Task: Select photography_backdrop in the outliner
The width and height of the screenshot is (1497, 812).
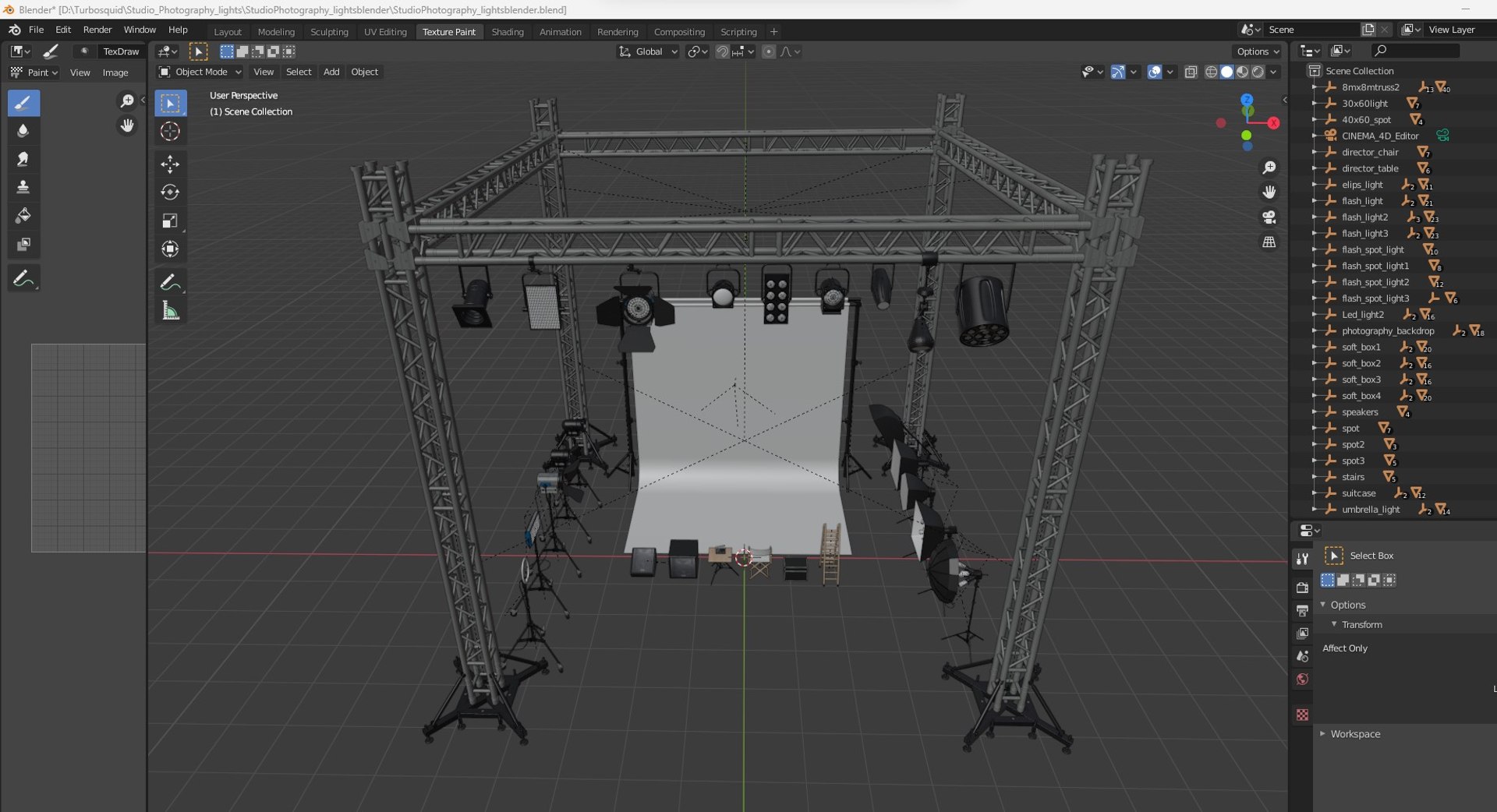Action: 1388,331
